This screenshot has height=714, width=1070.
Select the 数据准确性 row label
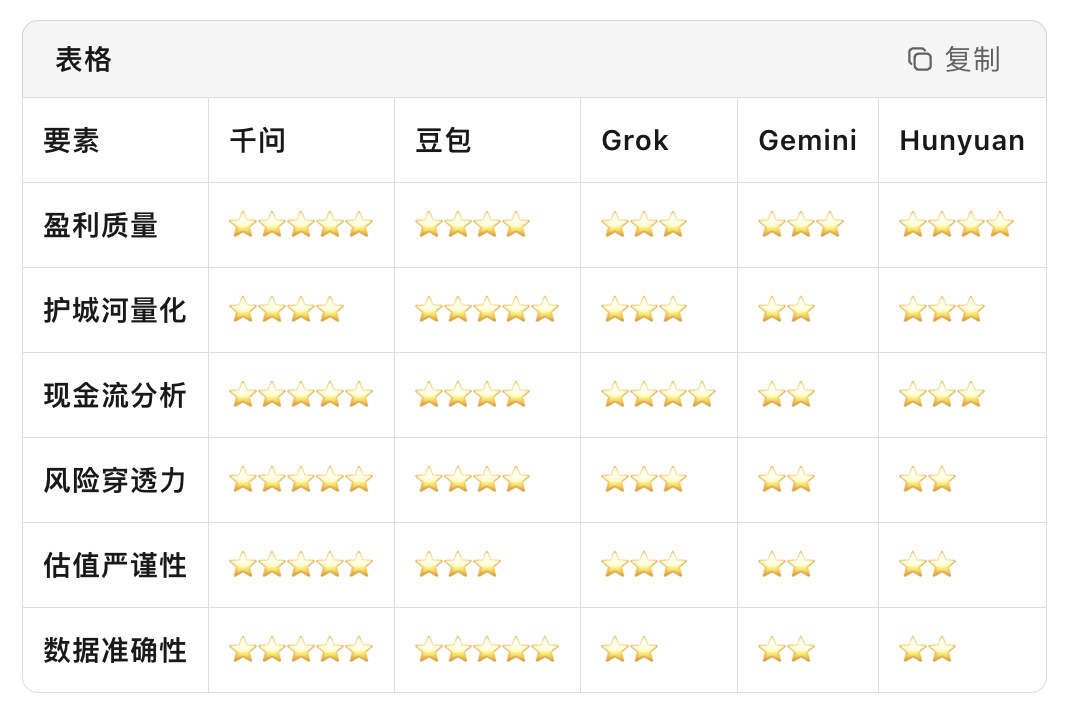coord(115,651)
